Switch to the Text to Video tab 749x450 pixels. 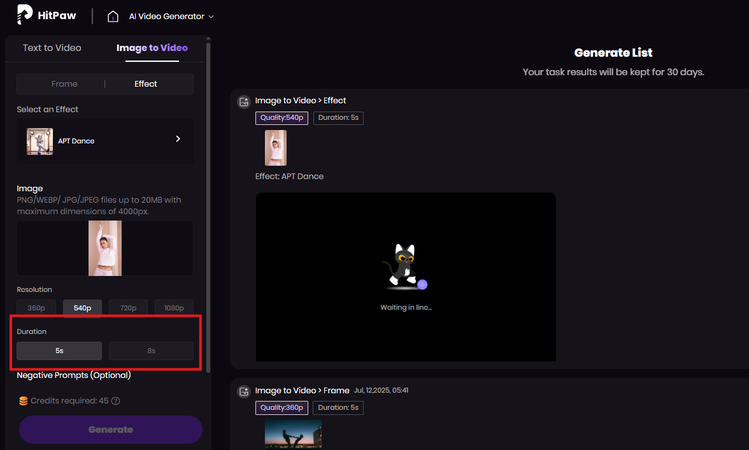(52, 48)
